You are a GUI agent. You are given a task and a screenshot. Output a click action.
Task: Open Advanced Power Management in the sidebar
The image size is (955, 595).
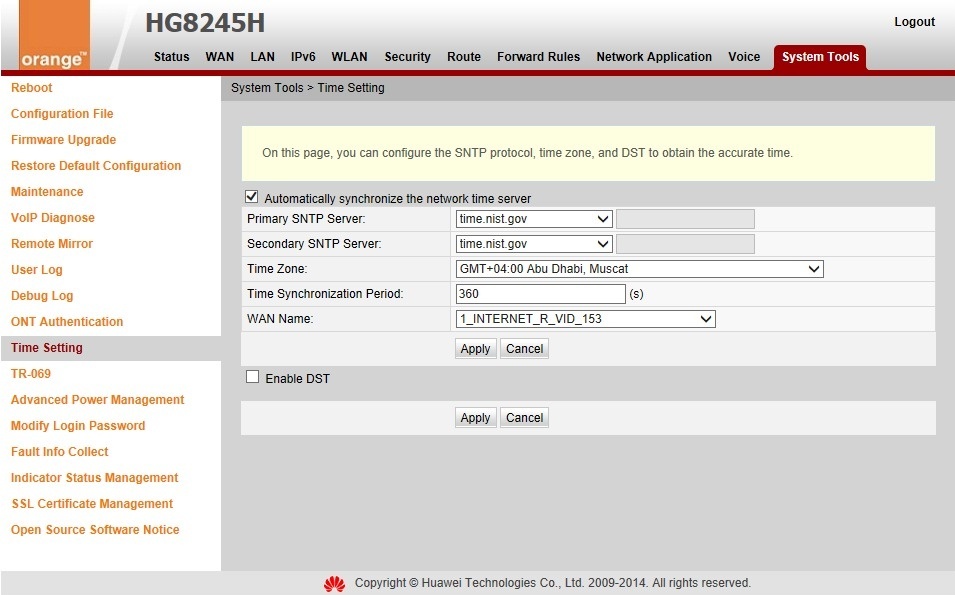(x=97, y=400)
